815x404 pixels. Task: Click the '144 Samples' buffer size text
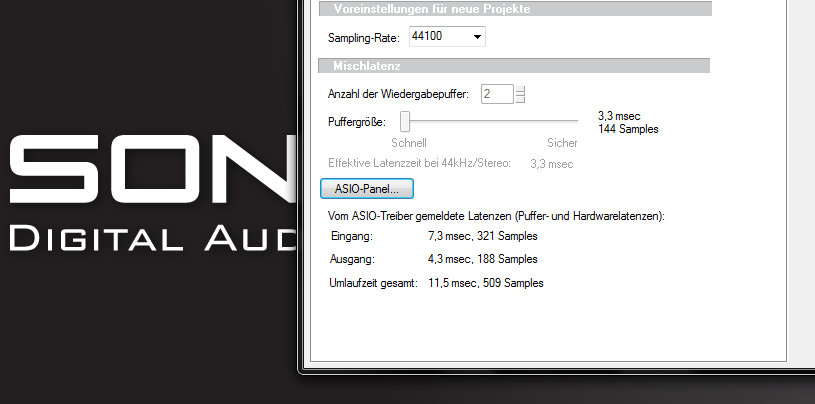[x=628, y=129]
